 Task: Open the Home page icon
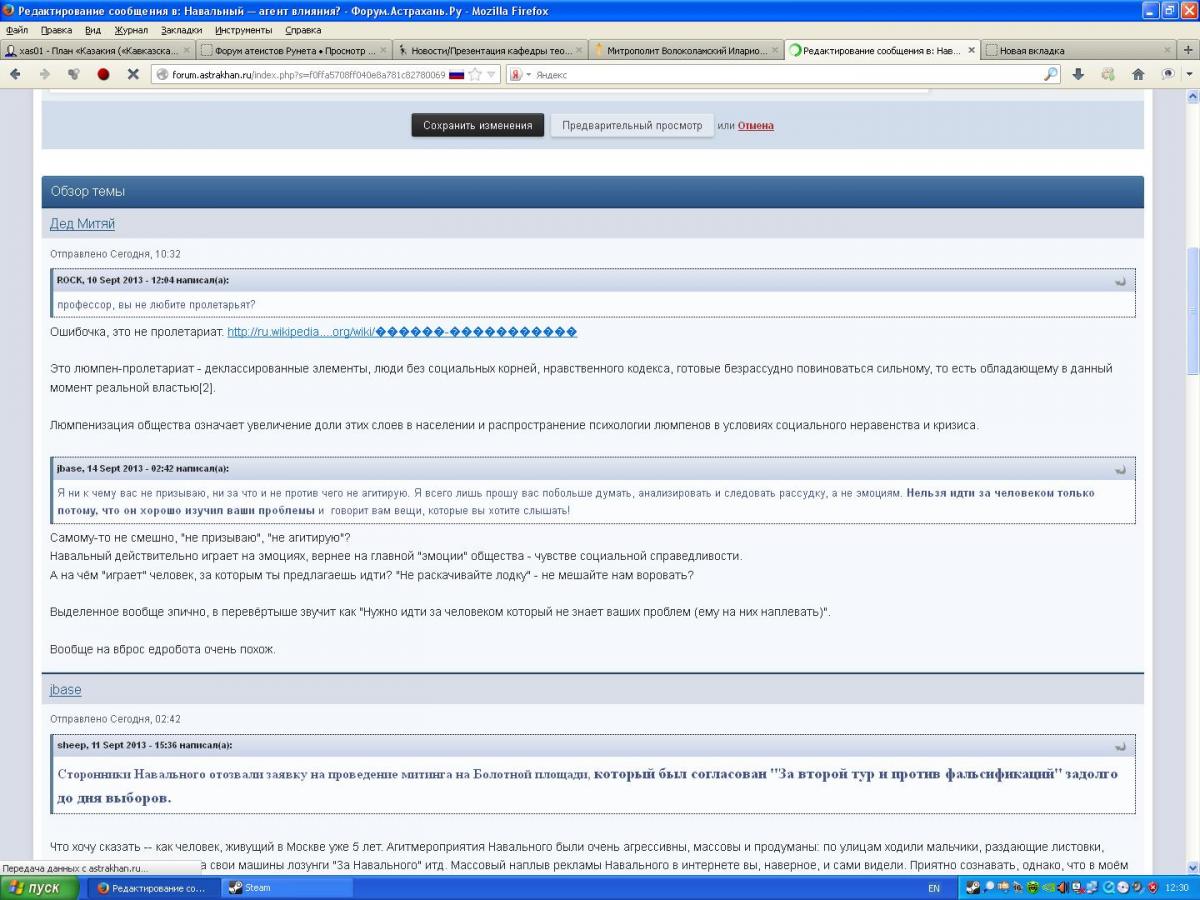click(1138, 74)
